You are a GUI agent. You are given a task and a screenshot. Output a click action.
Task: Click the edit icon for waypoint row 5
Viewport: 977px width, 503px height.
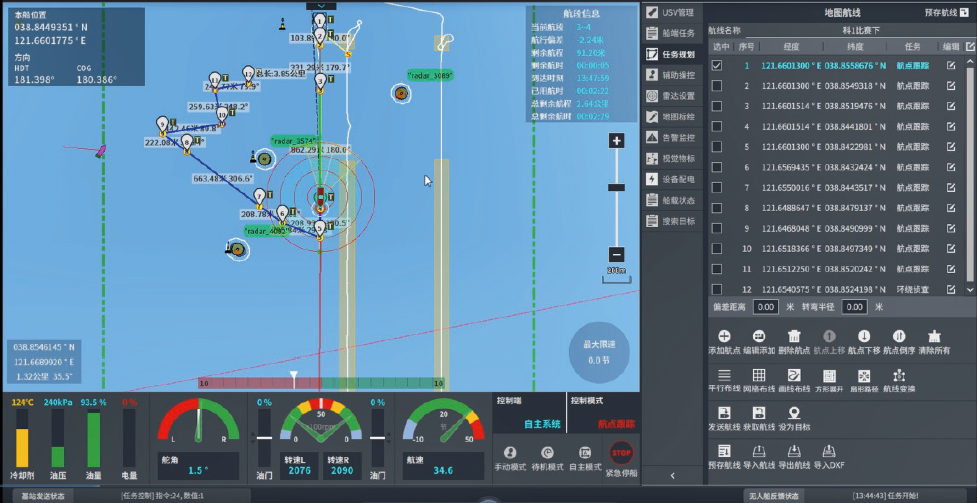[x=951, y=147]
